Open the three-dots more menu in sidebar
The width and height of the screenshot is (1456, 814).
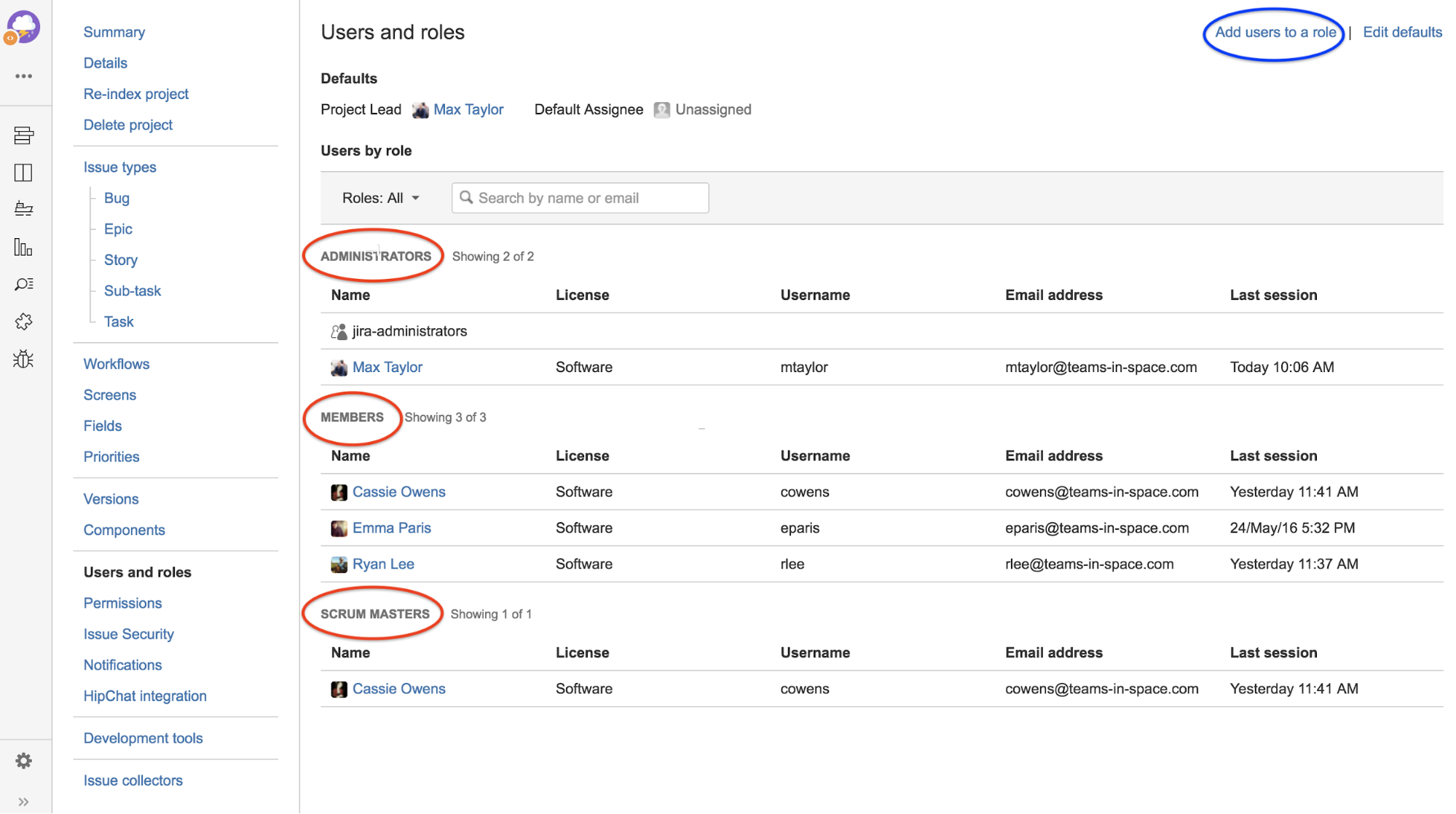point(23,76)
